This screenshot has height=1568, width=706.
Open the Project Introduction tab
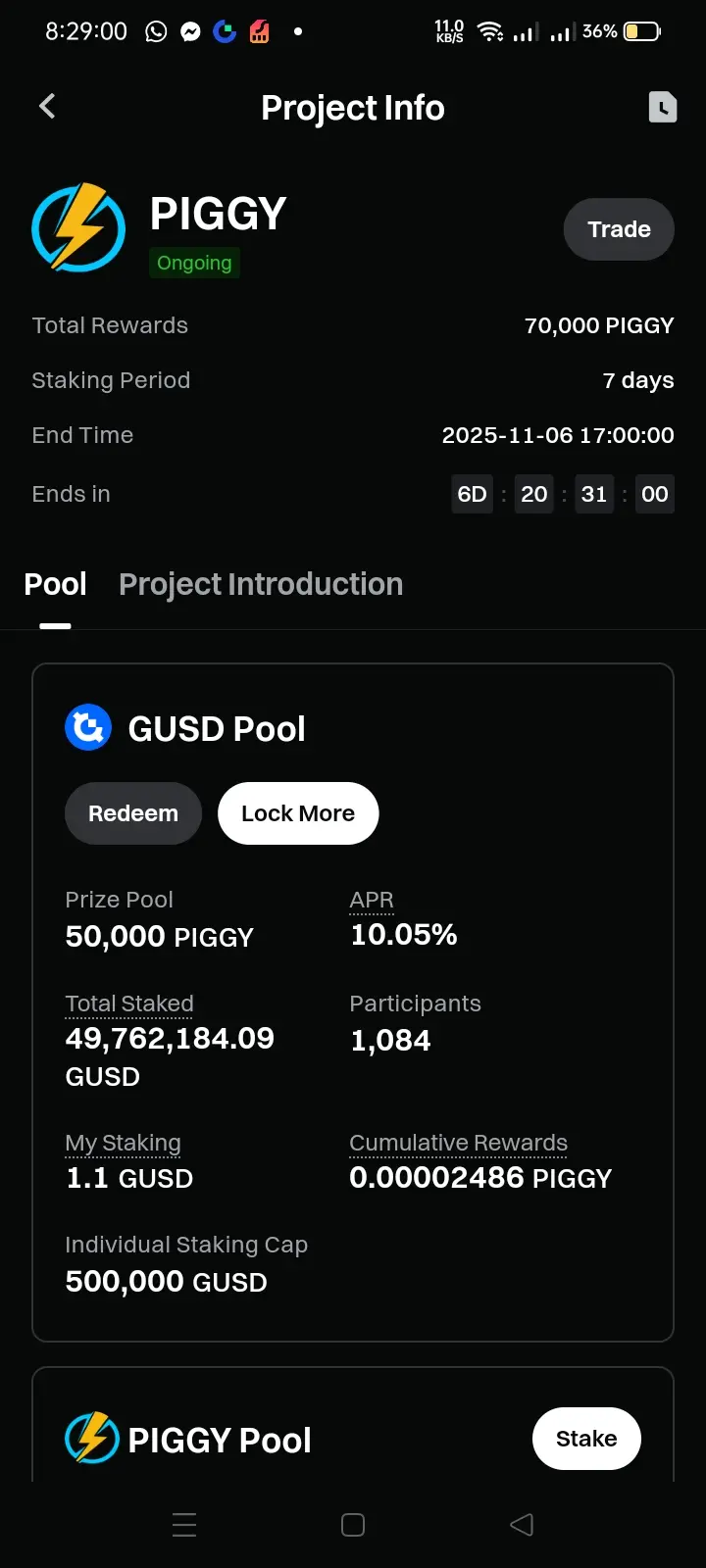(x=261, y=585)
